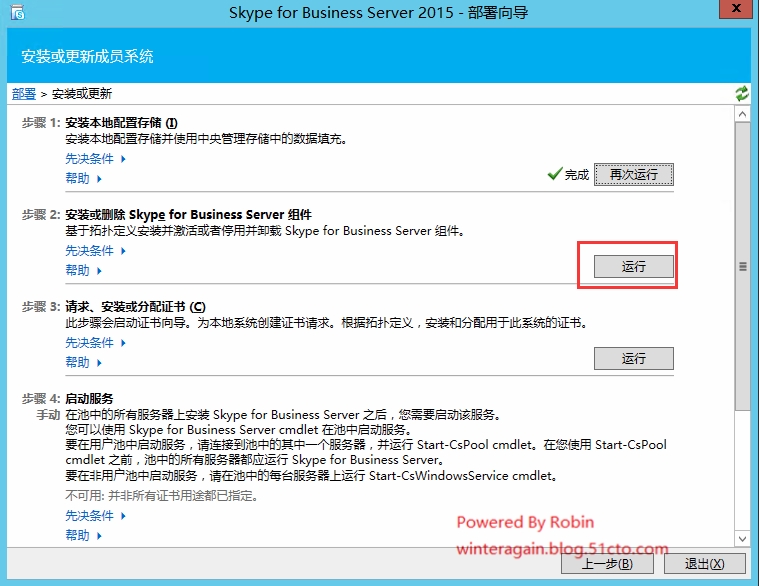Open the 部署 breadcrumb link
Screen dimensions: 759x586
[24, 93]
